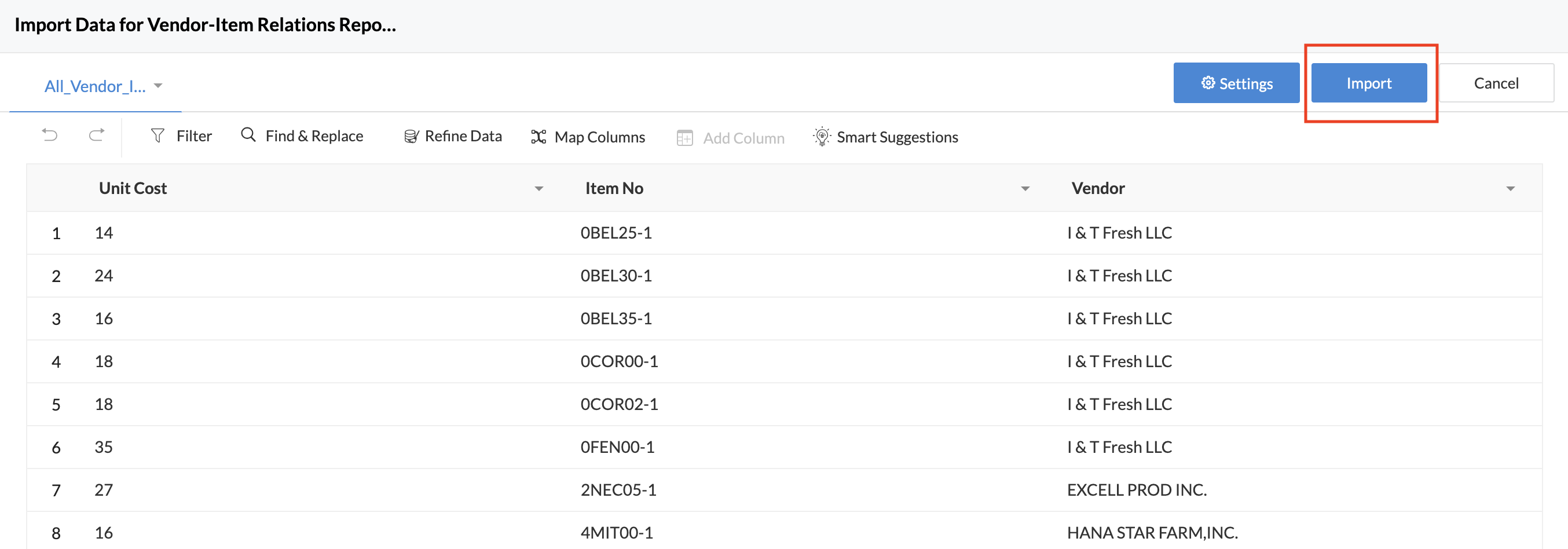
Task: Open Map Columns
Action: click(588, 137)
